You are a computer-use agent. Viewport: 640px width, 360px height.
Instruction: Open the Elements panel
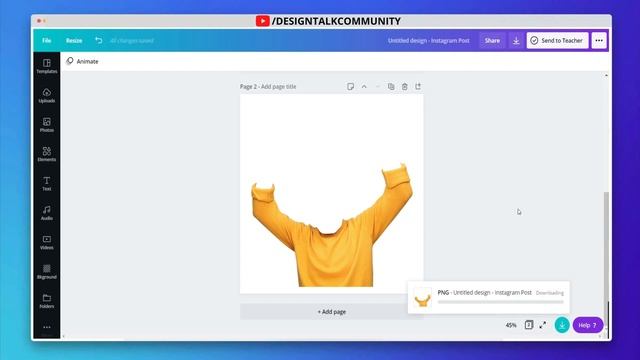47,154
